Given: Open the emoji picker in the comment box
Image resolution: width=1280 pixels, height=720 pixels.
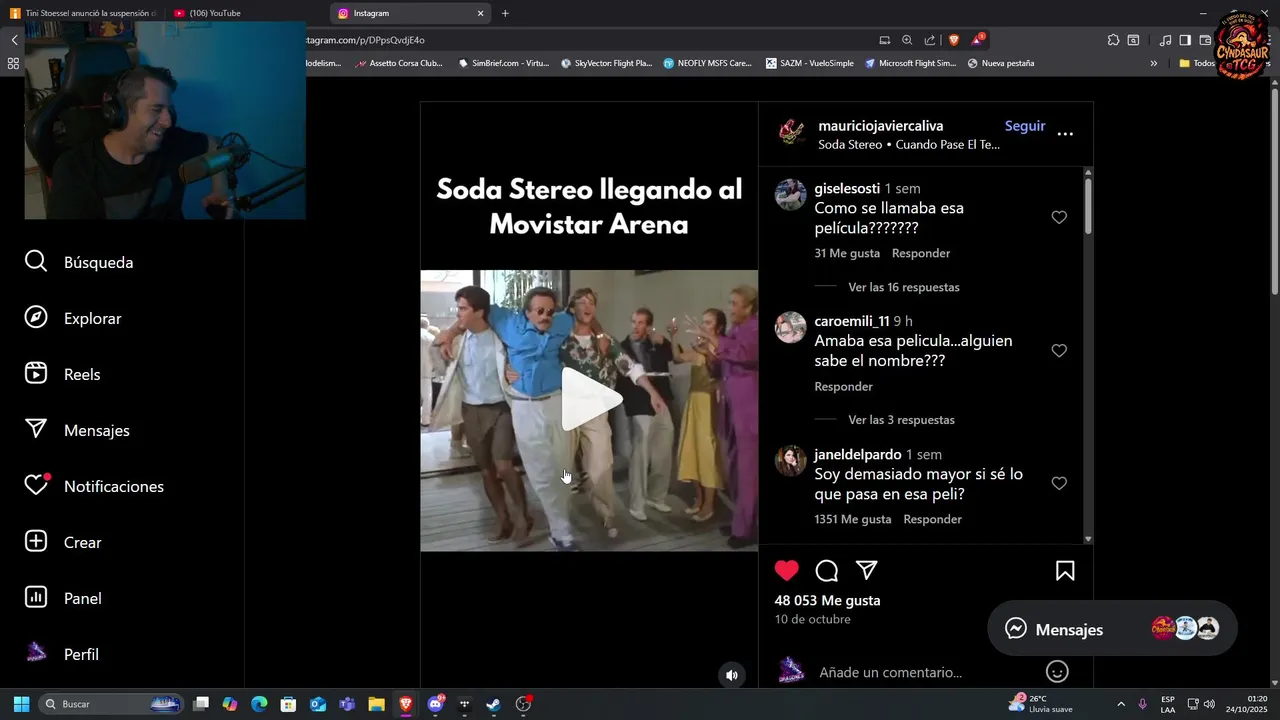Looking at the screenshot, I should 1057,672.
